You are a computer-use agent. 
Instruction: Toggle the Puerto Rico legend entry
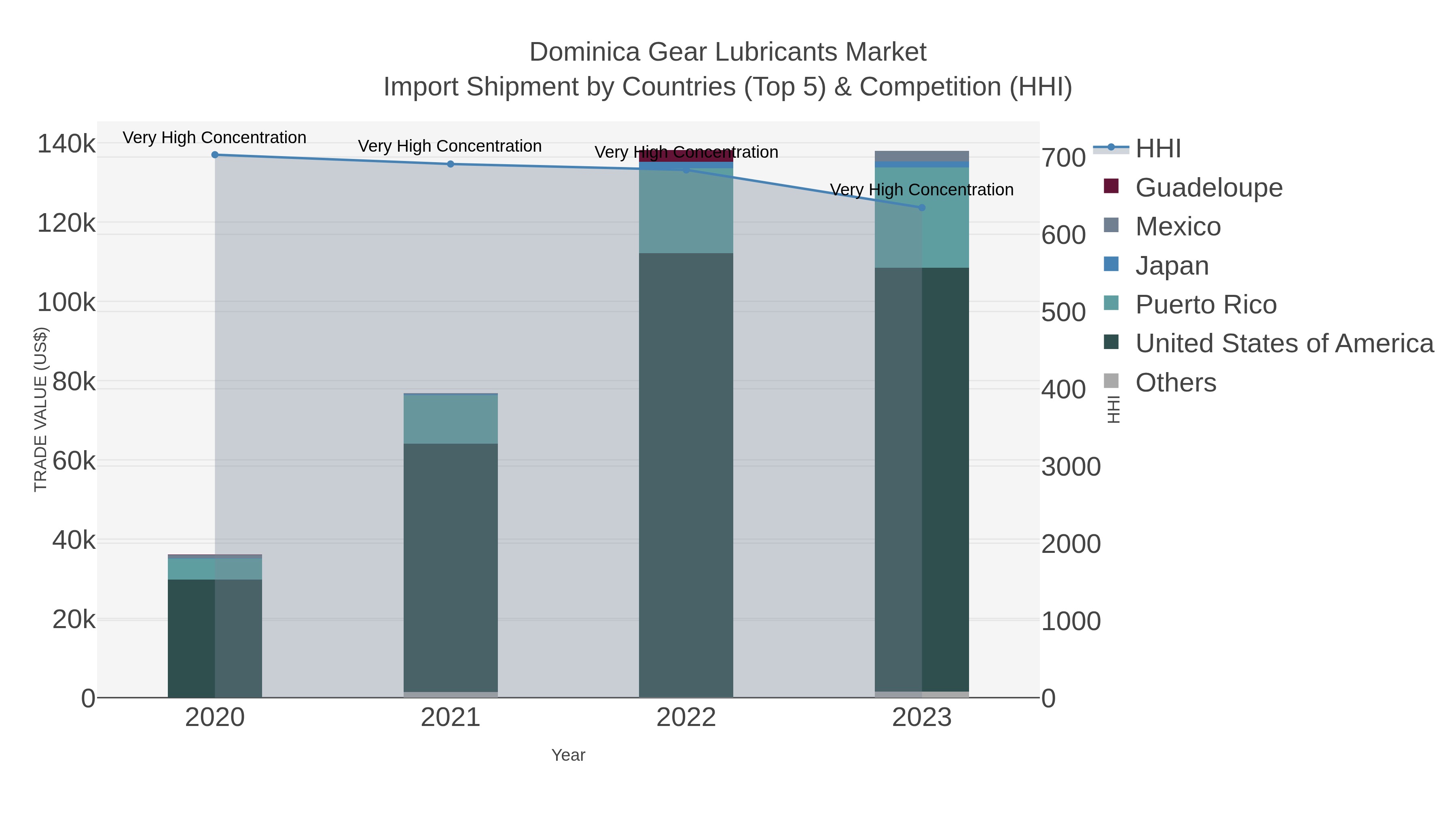point(1190,305)
